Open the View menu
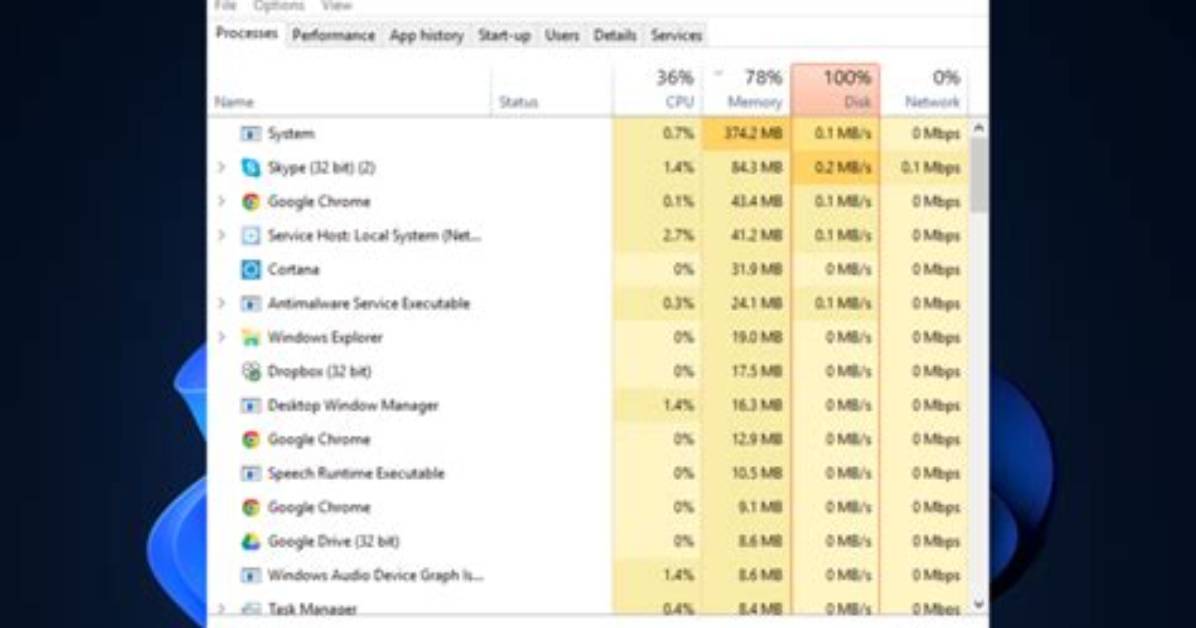Viewport: 1196px width, 628px height. pos(336,5)
